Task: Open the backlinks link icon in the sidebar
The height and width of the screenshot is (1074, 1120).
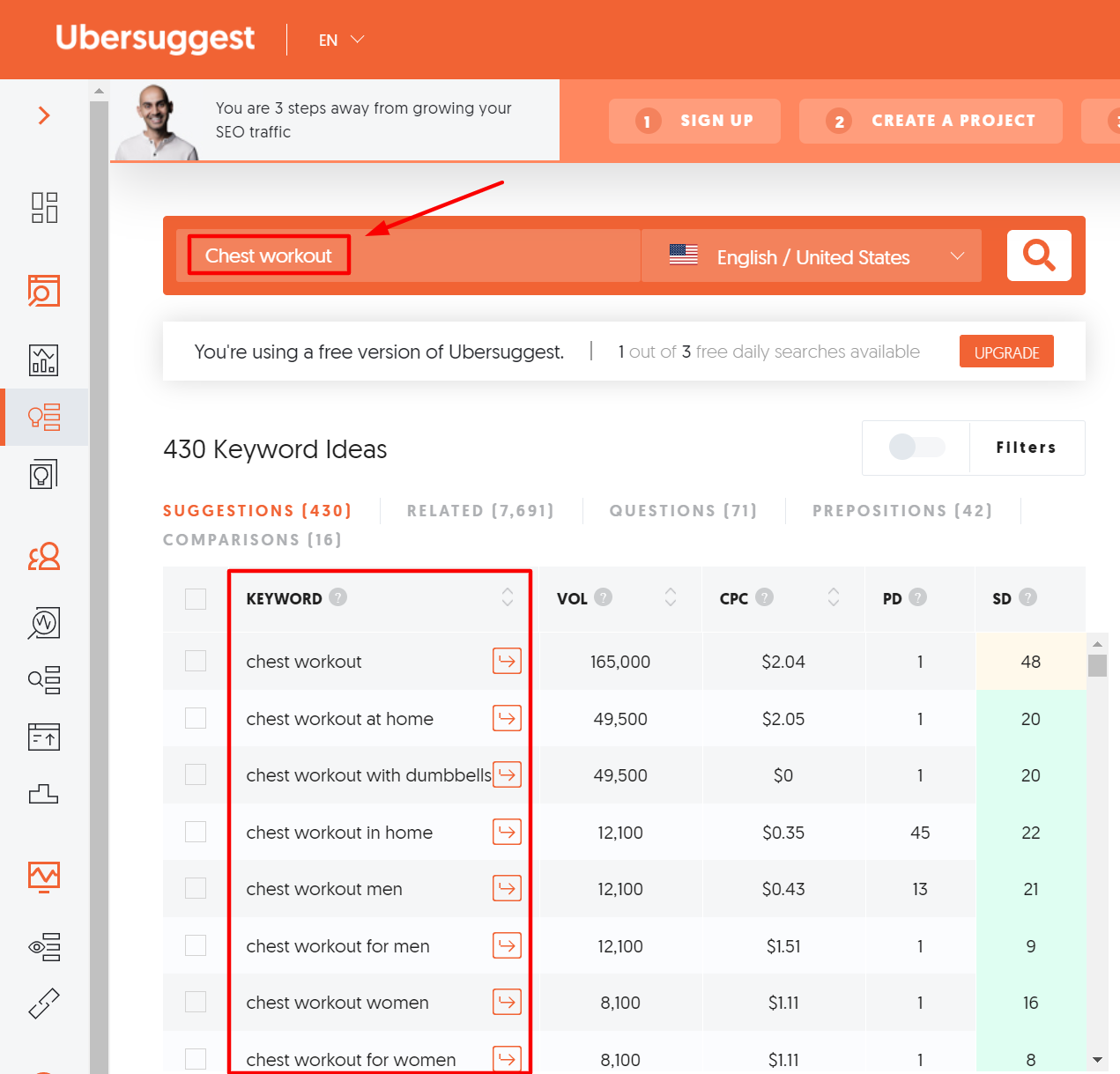Action: [44, 1004]
